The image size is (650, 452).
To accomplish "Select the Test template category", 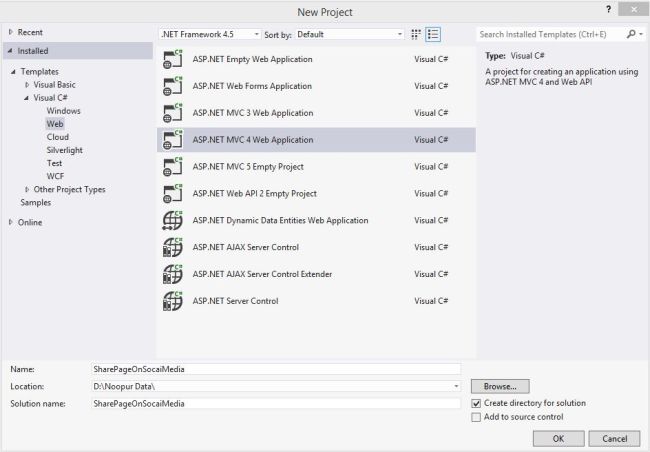I will point(54,163).
